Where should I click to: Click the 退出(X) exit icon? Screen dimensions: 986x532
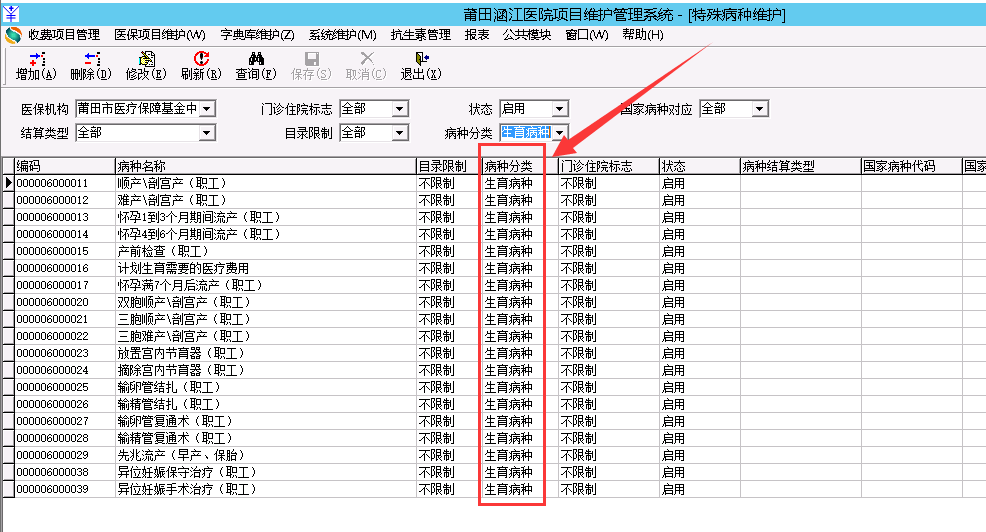click(421, 59)
